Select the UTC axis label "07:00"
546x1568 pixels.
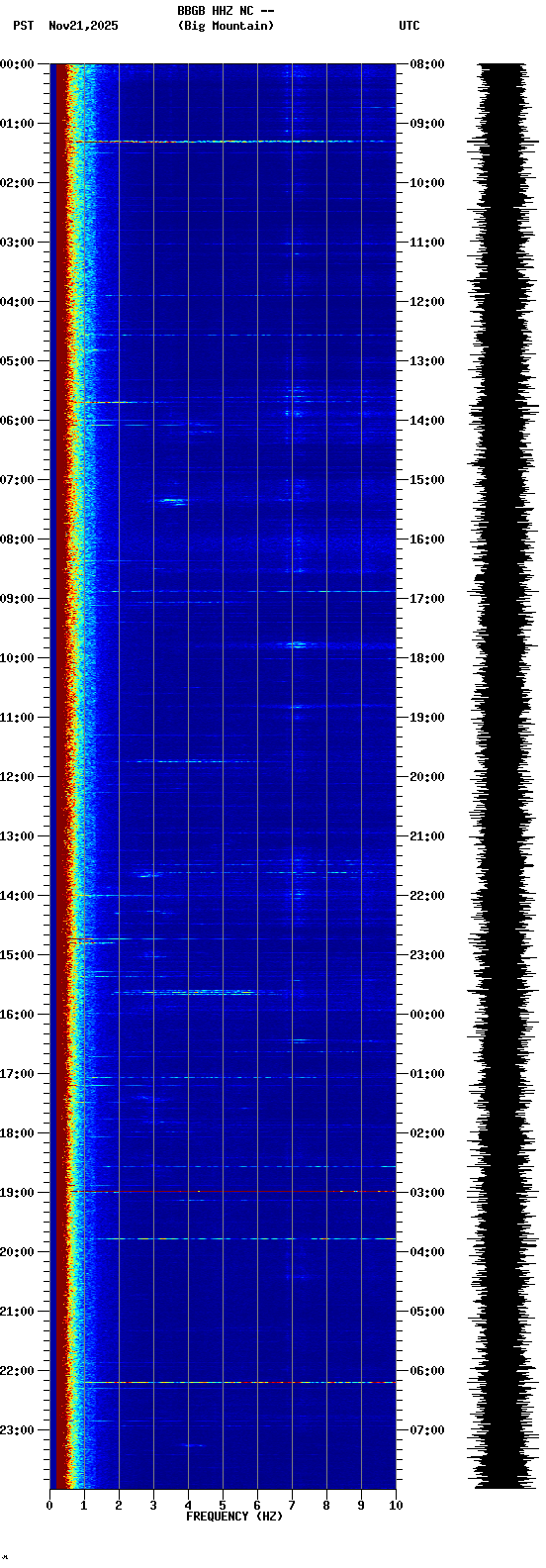click(427, 1430)
